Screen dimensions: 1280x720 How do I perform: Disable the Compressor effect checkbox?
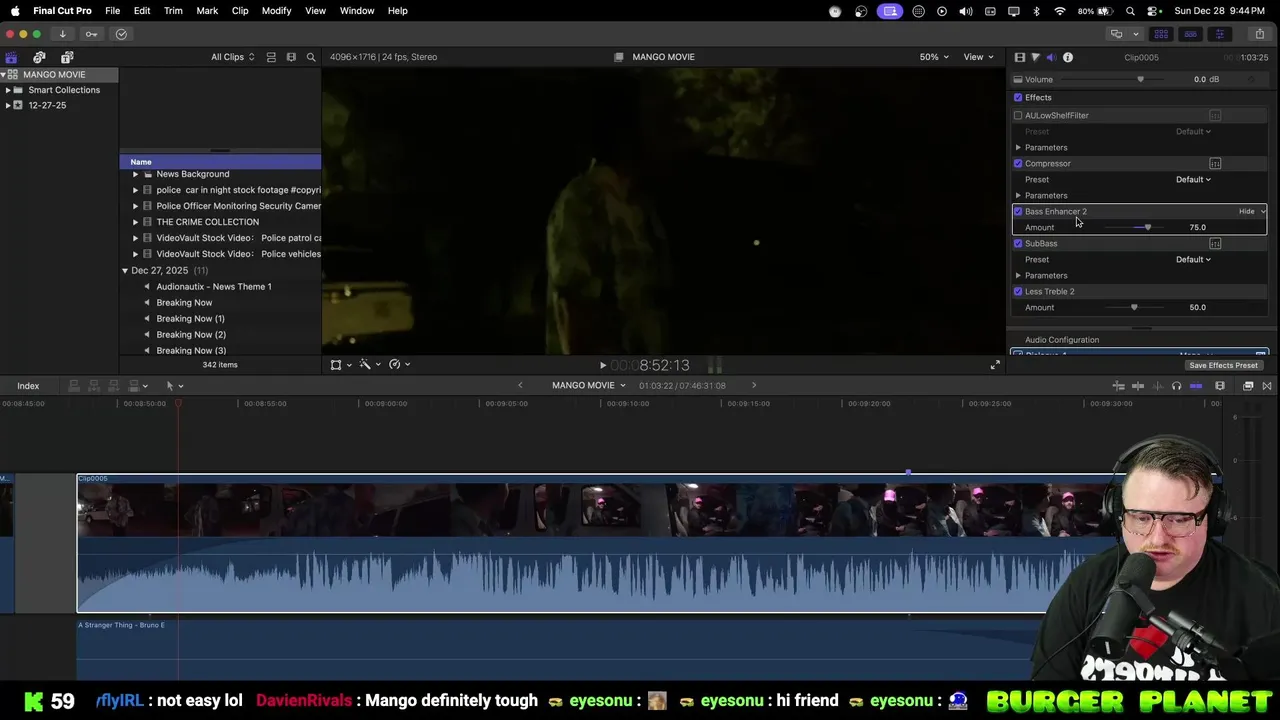tap(1018, 163)
